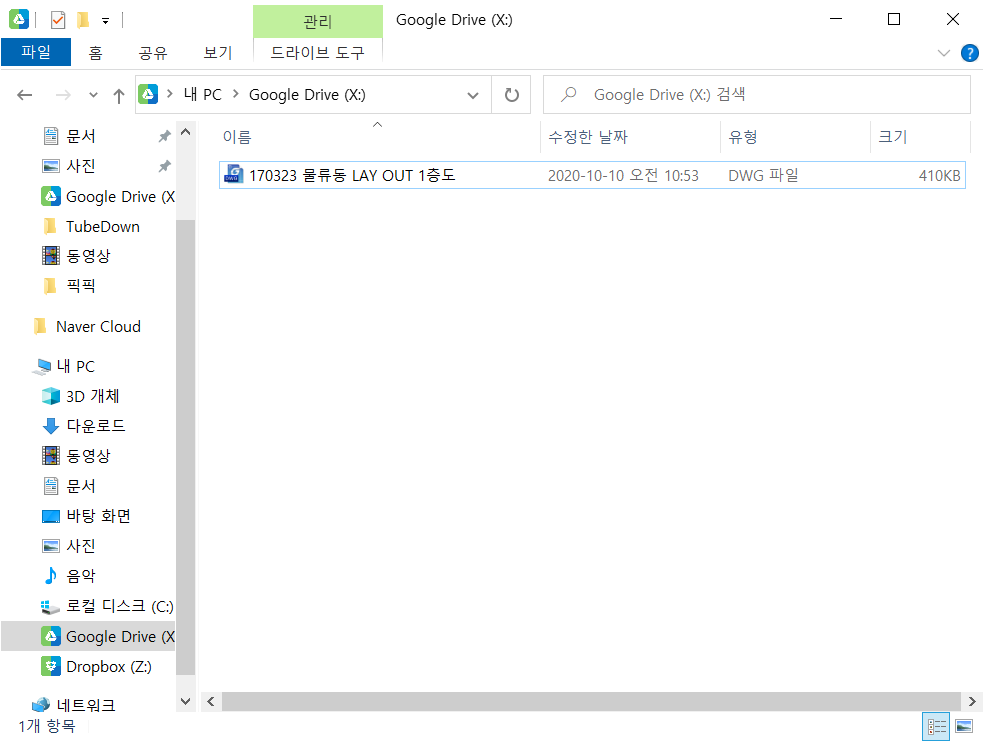984x742 pixels.
Task: Click Google Drive (X:) breadcrumb segment
Action: pos(308,95)
